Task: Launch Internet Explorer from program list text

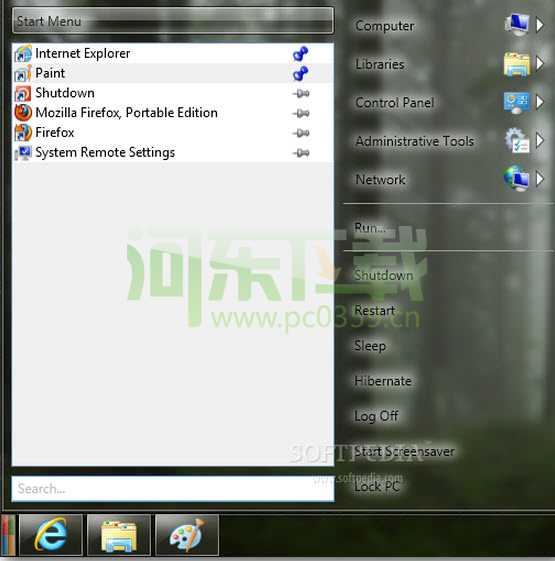Action: pyautogui.click(x=83, y=54)
